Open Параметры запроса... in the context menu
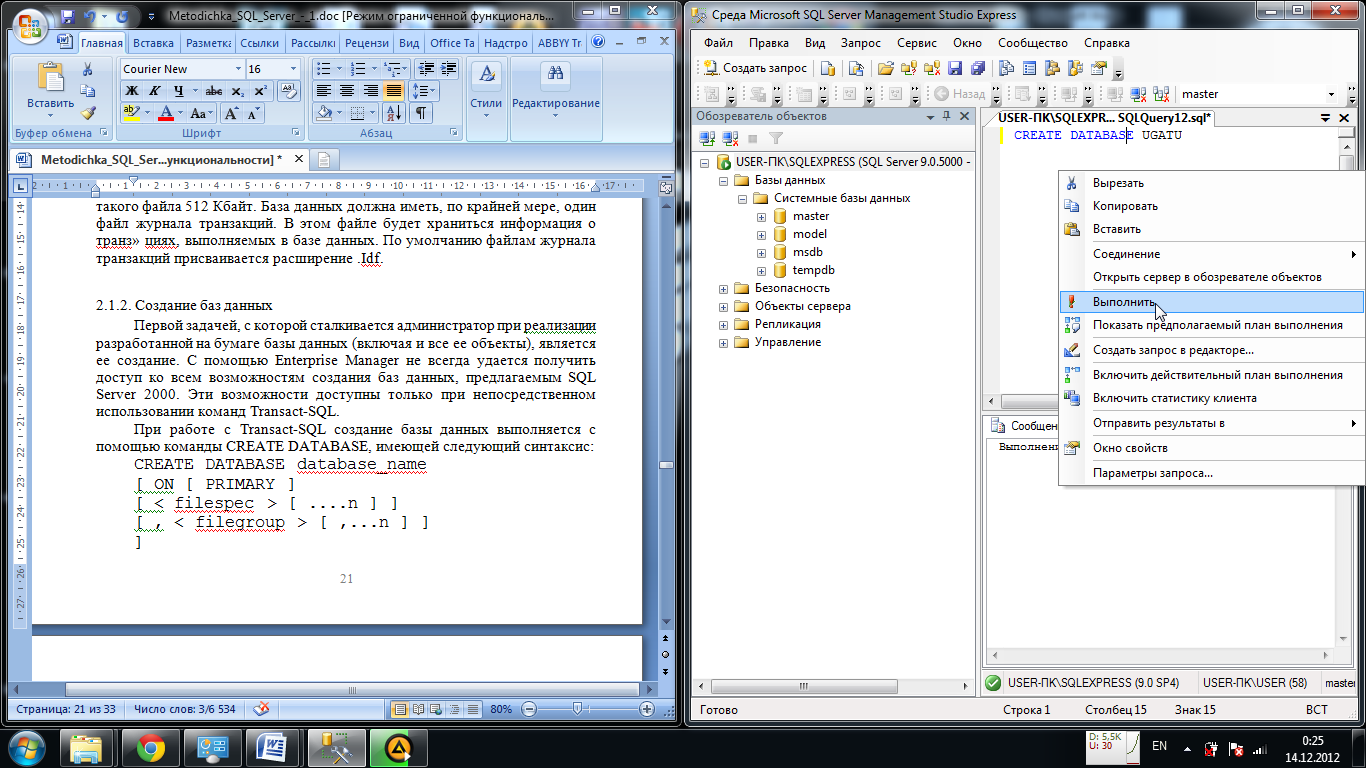This screenshot has width=1366, height=768. pos(1211,473)
